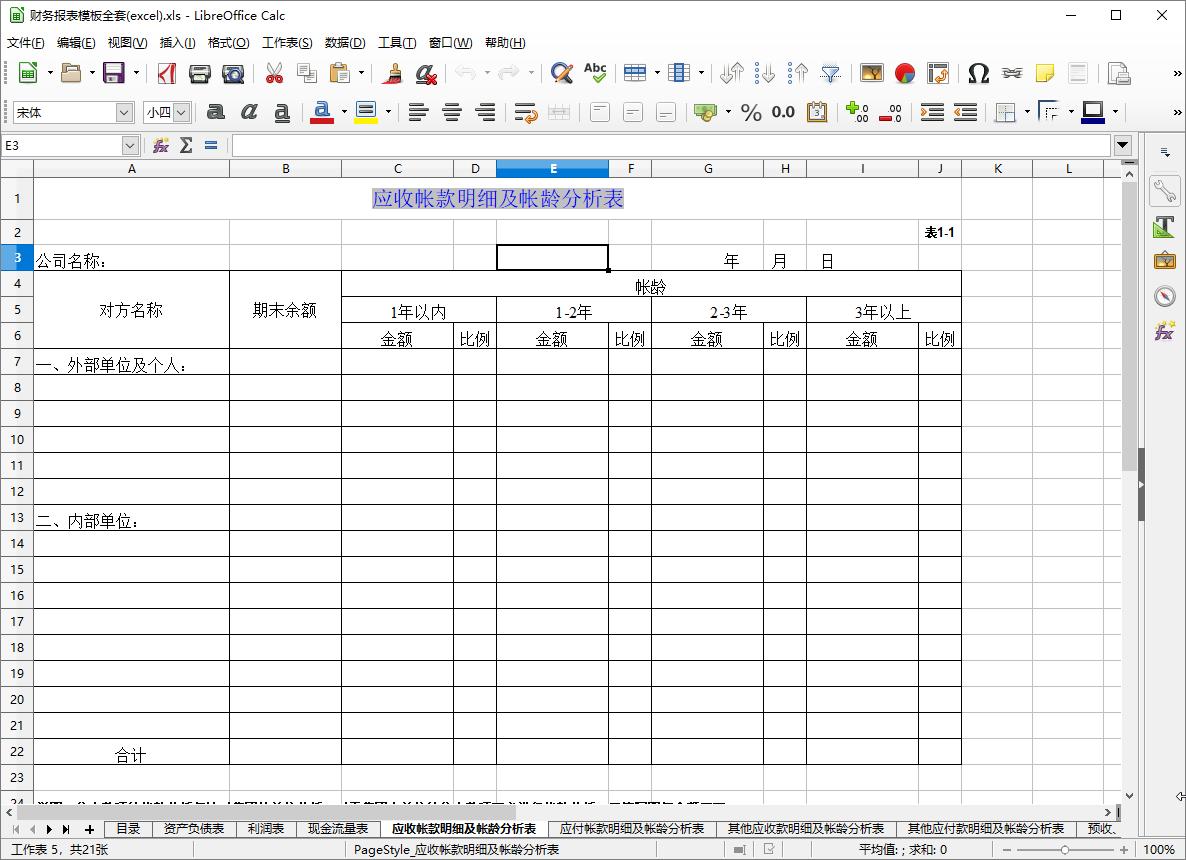Toggle underline on the selected cell
1186x860 pixels.
coord(281,112)
